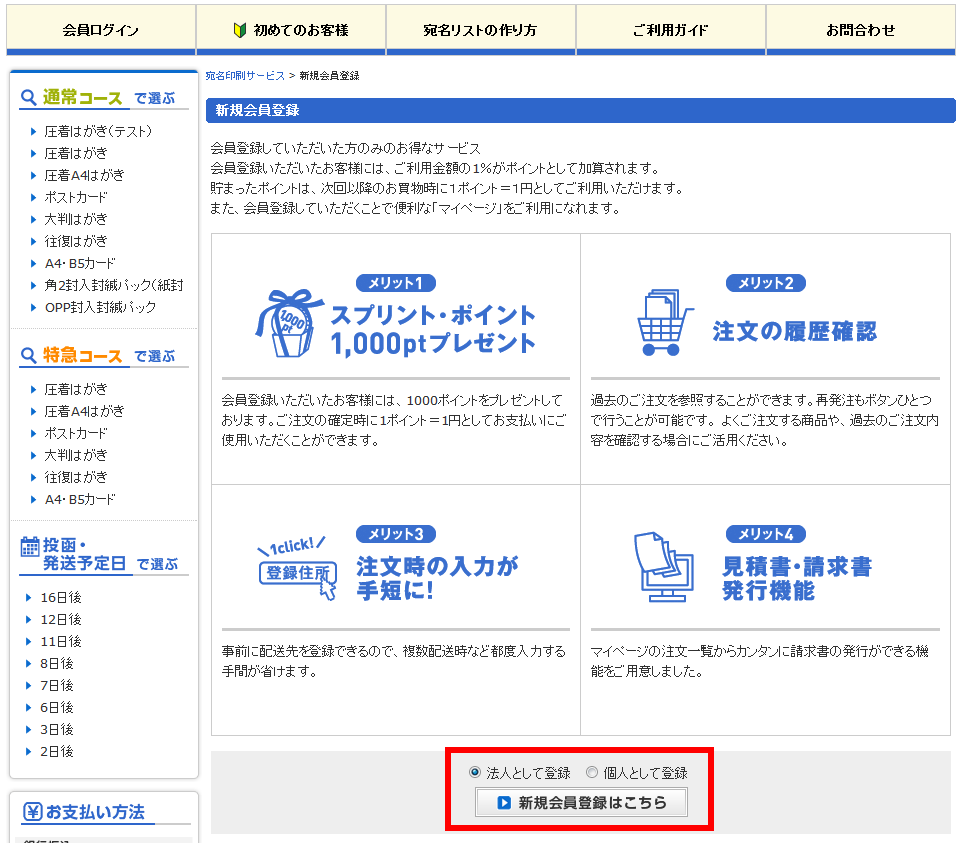Open the お問合わせ tab

[x=862, y=29]
